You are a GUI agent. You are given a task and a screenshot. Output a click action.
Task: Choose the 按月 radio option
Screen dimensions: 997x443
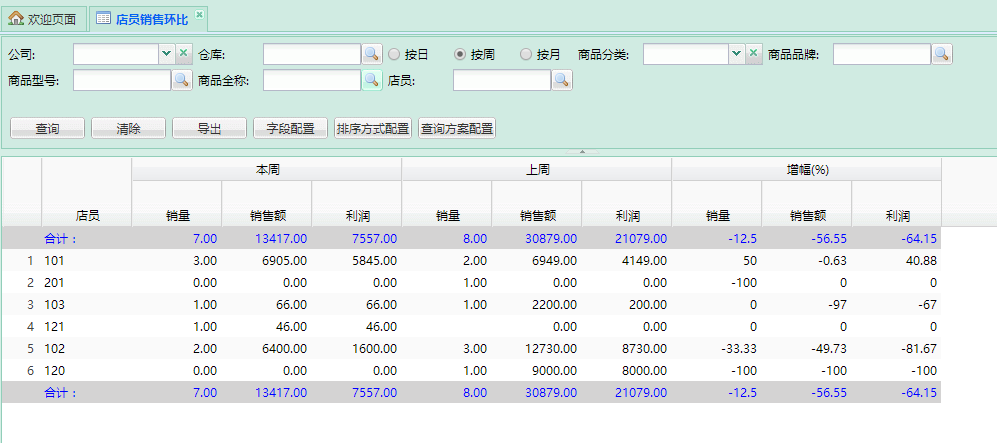coord(526,54)
